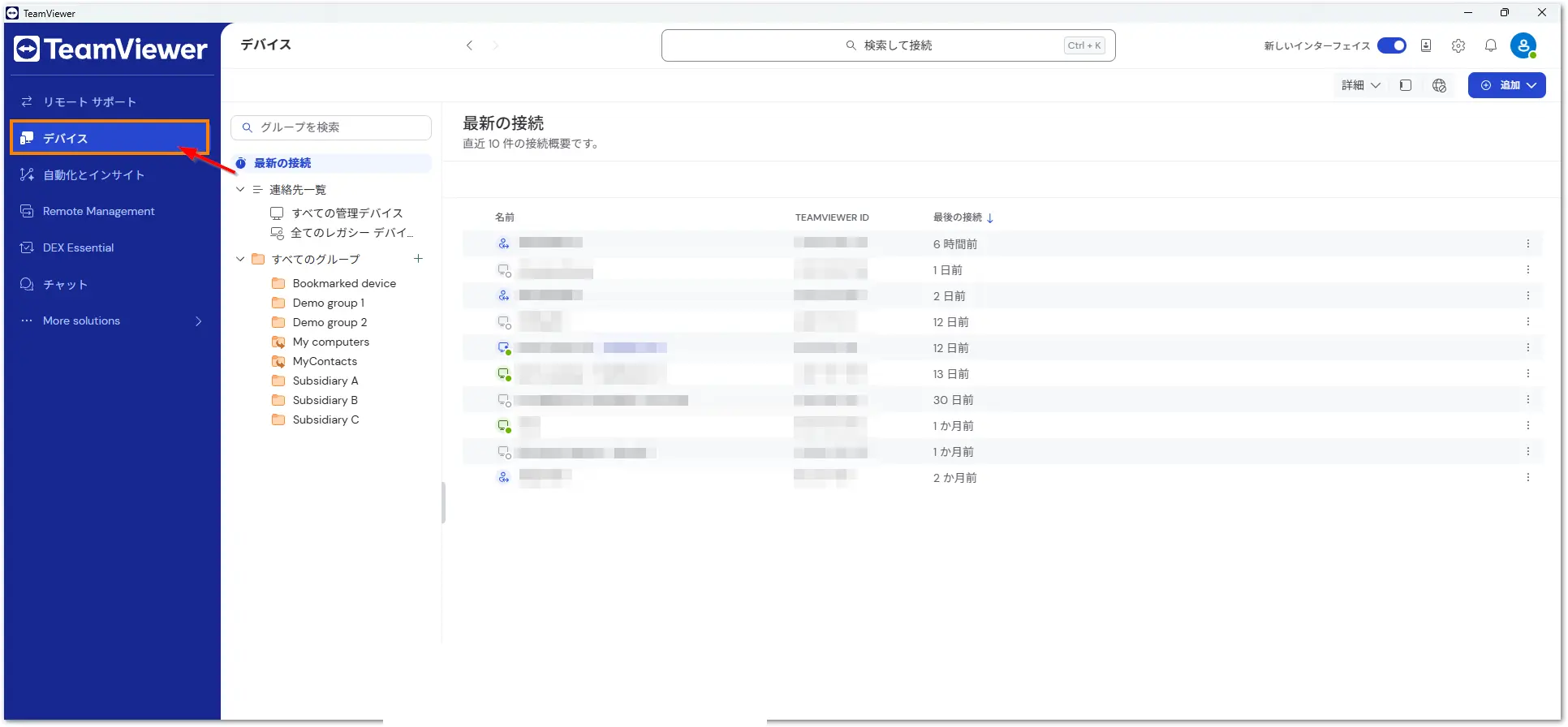Open 詳細 view dropdown
The width and height of the screenshot is (1568, 727).
pos(1360,85)
